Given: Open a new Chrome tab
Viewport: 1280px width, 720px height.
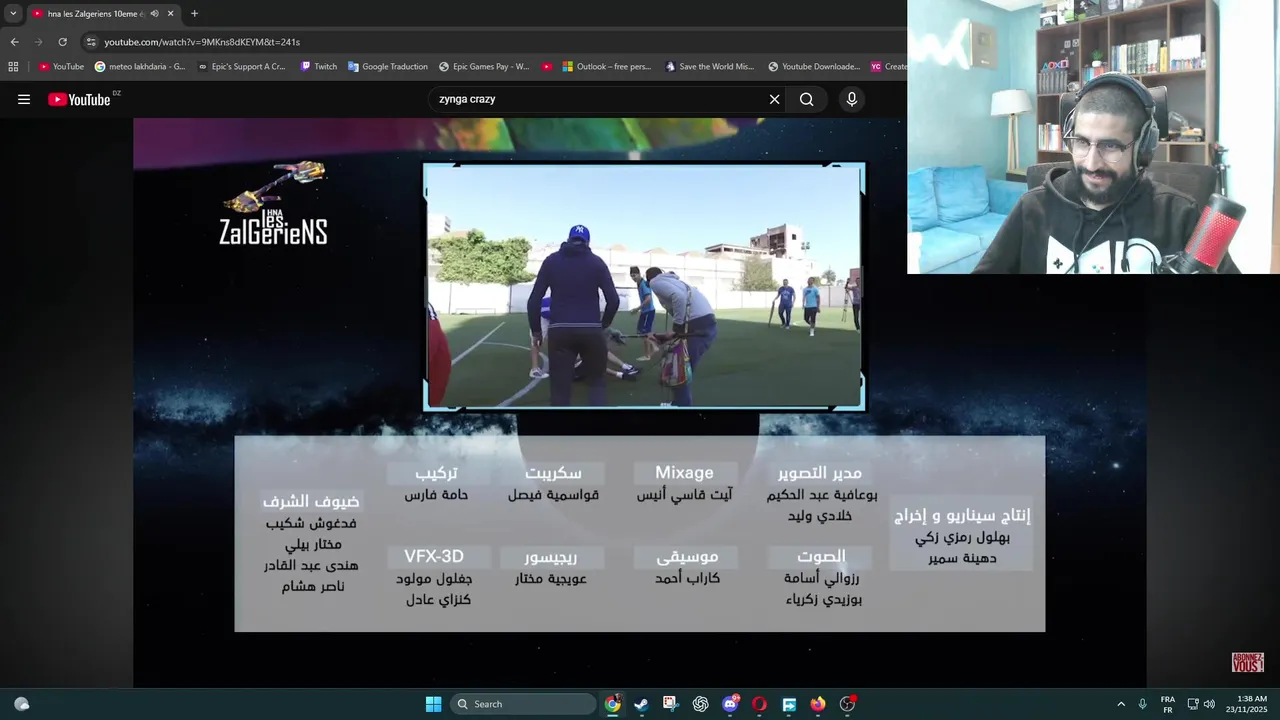Looking at the screenshot, I should click(194, 14).
